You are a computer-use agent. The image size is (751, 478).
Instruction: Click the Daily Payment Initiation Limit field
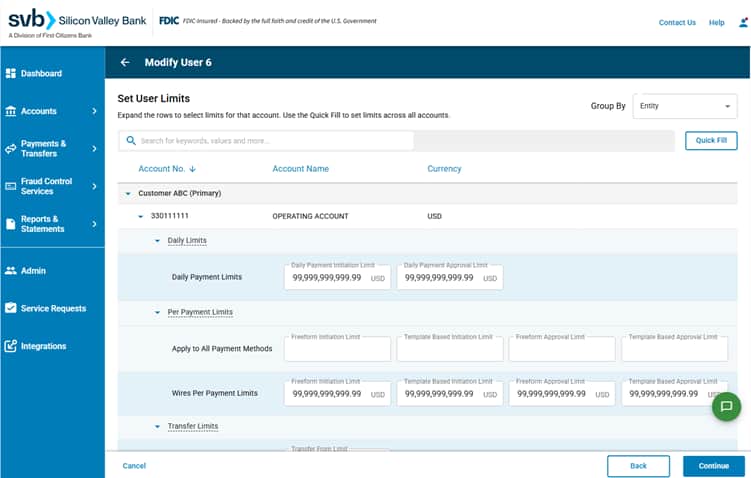(337, 277)
